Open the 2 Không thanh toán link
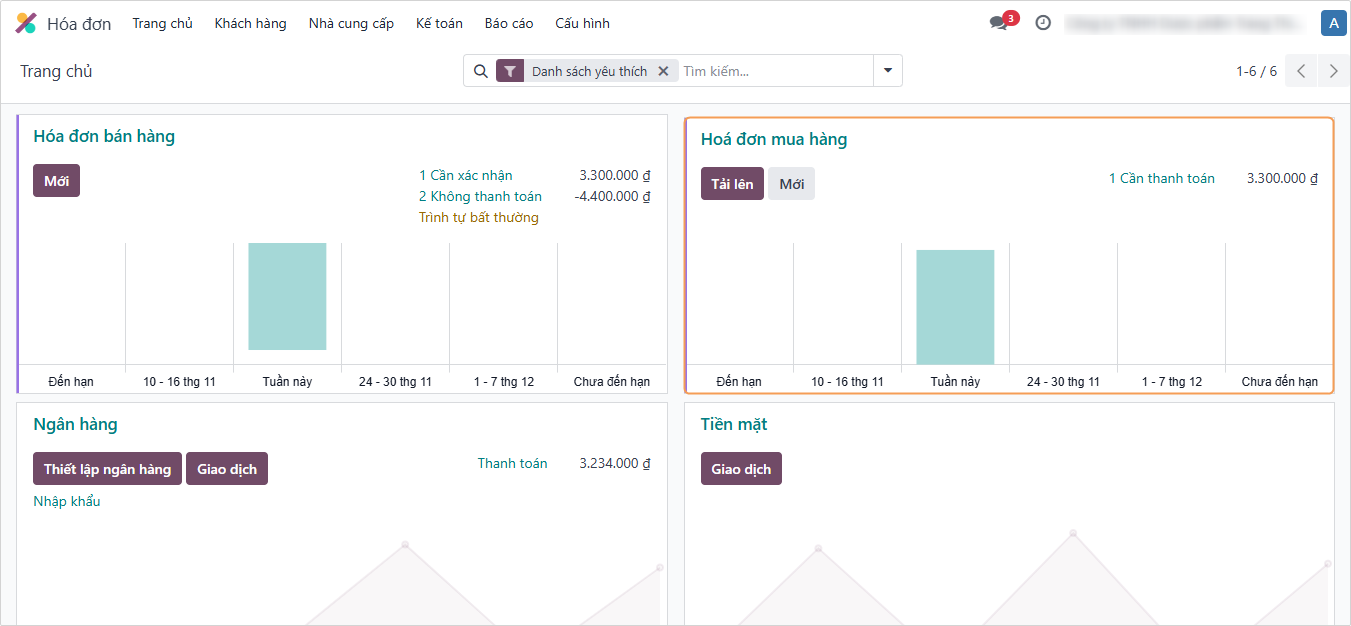Image resolution: width=1351 pixels, height=626 pixels. [480, 196]
